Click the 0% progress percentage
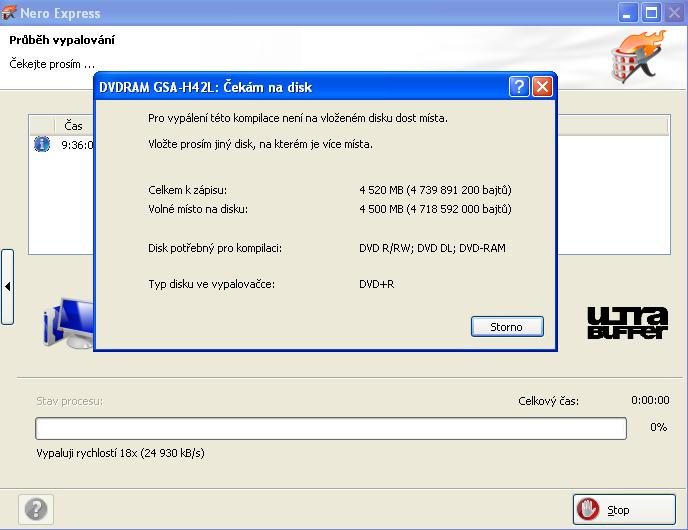Screen dimensions: 688x530 pos(659,427)
